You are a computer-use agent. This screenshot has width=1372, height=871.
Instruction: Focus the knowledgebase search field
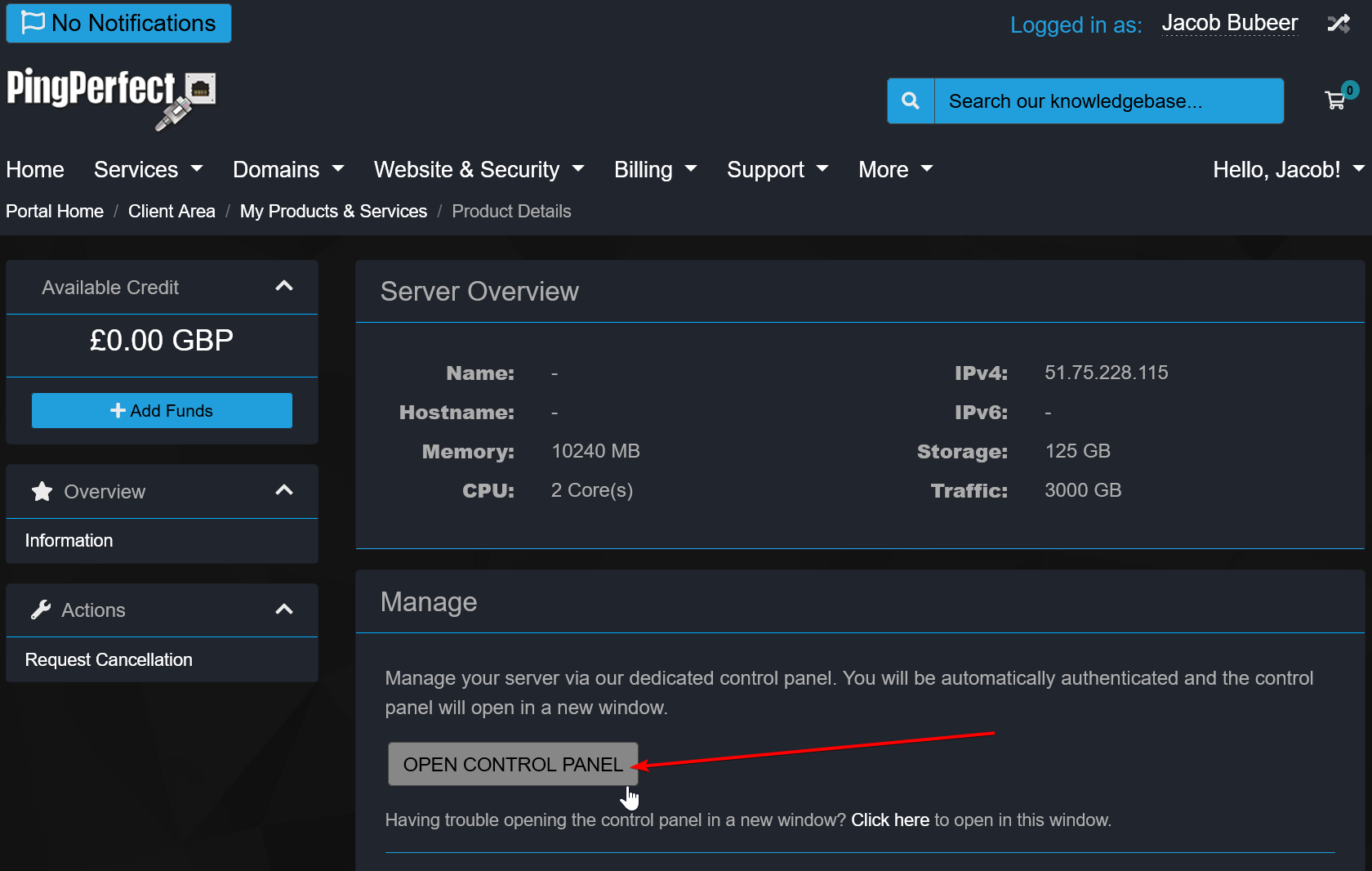pyautogui.click(x=1108, y=101)
